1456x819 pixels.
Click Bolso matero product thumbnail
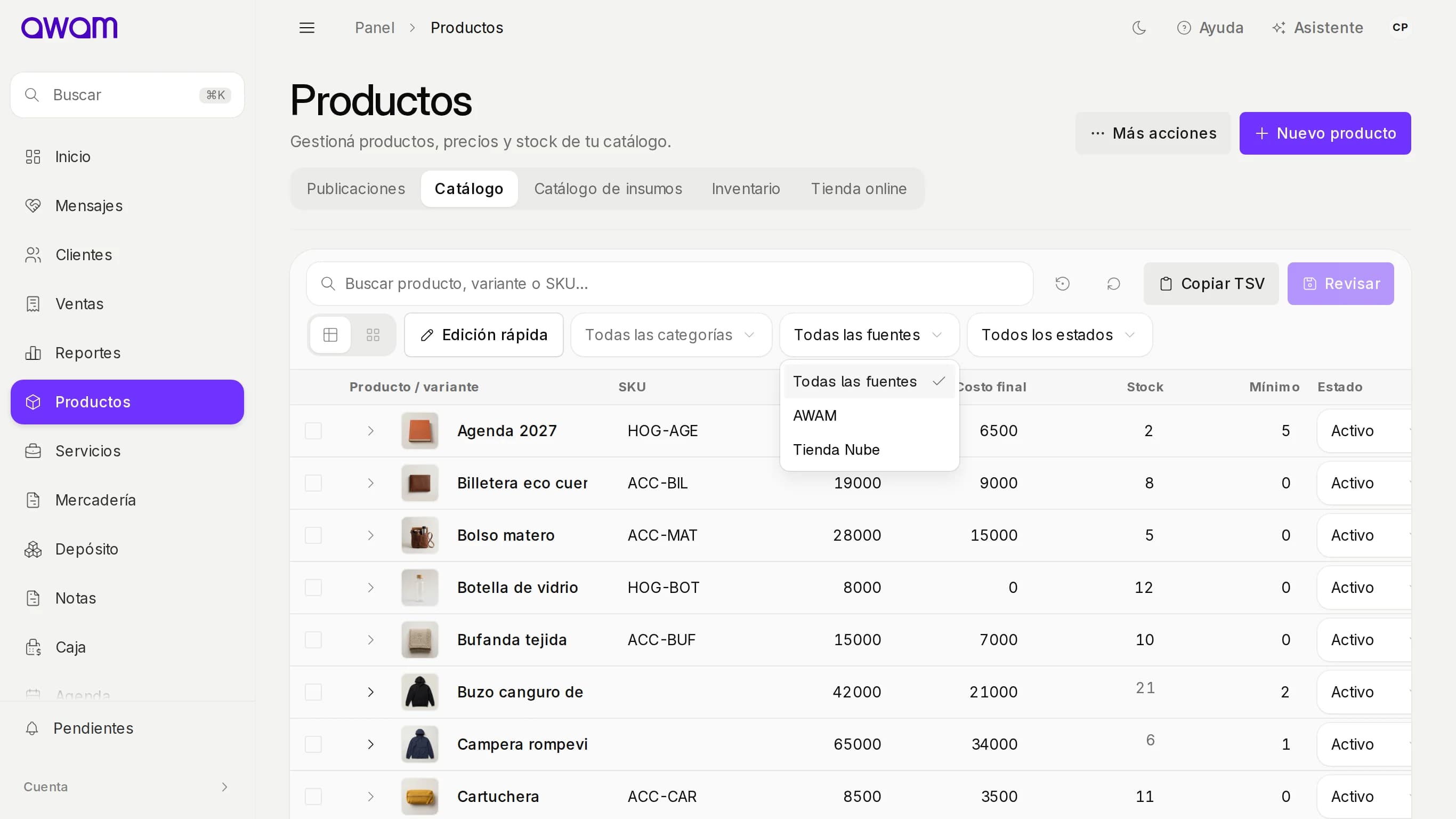(419, 535)
